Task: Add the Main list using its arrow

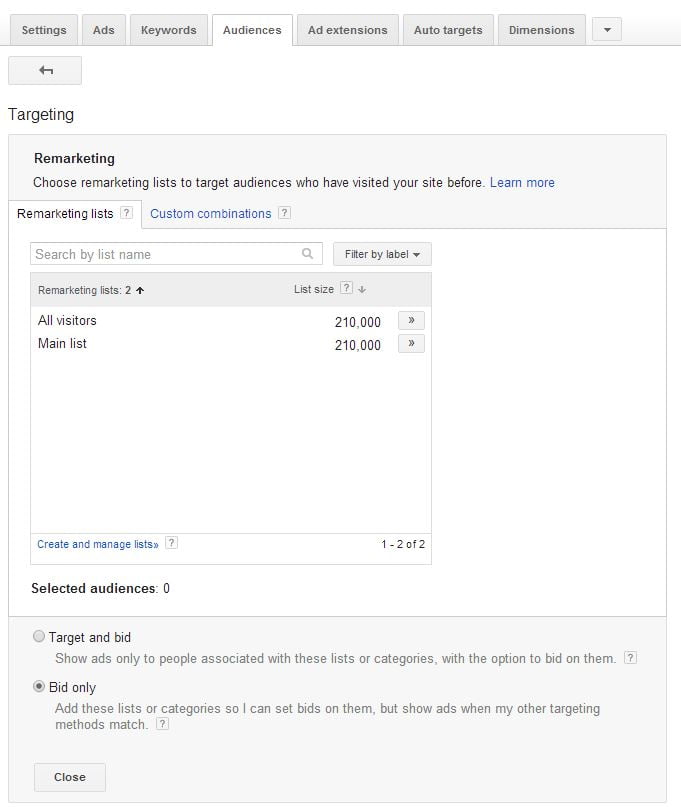Action: 411,344
